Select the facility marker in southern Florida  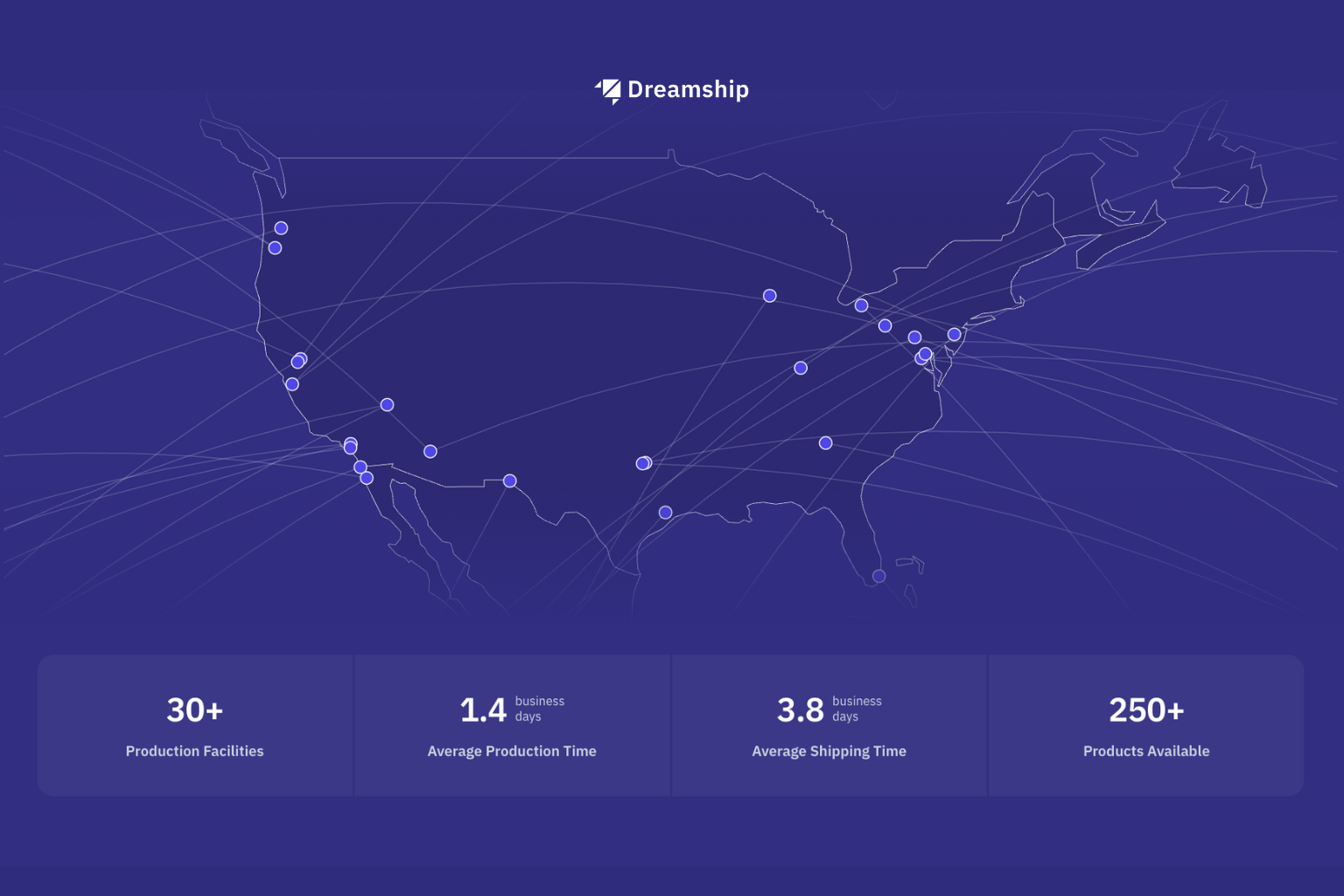pos(879,576)
